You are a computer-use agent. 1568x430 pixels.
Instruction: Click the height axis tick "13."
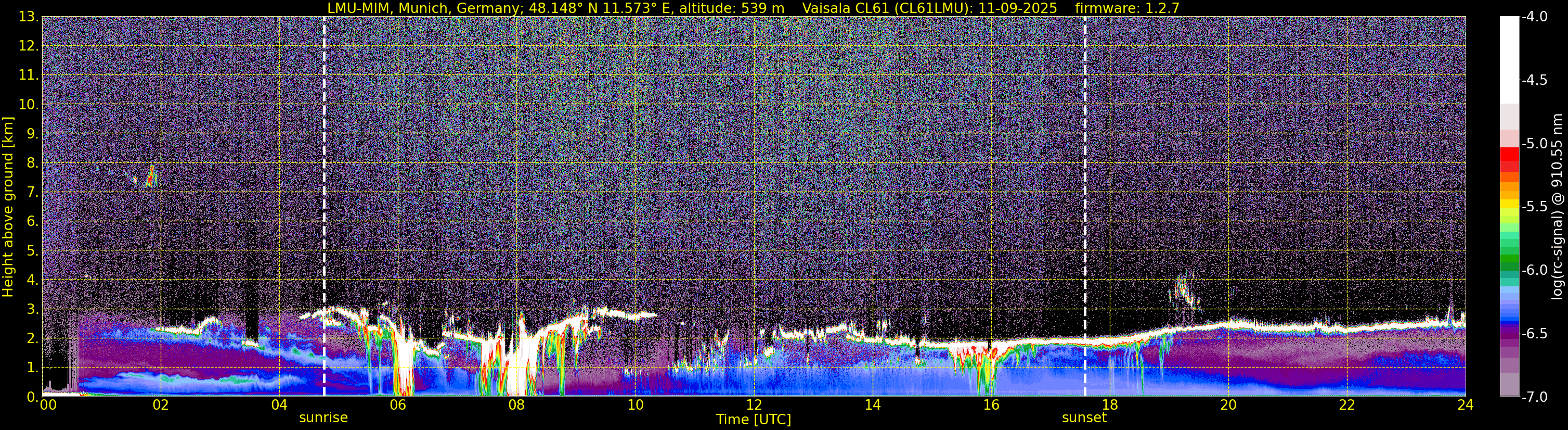[28, 17]
